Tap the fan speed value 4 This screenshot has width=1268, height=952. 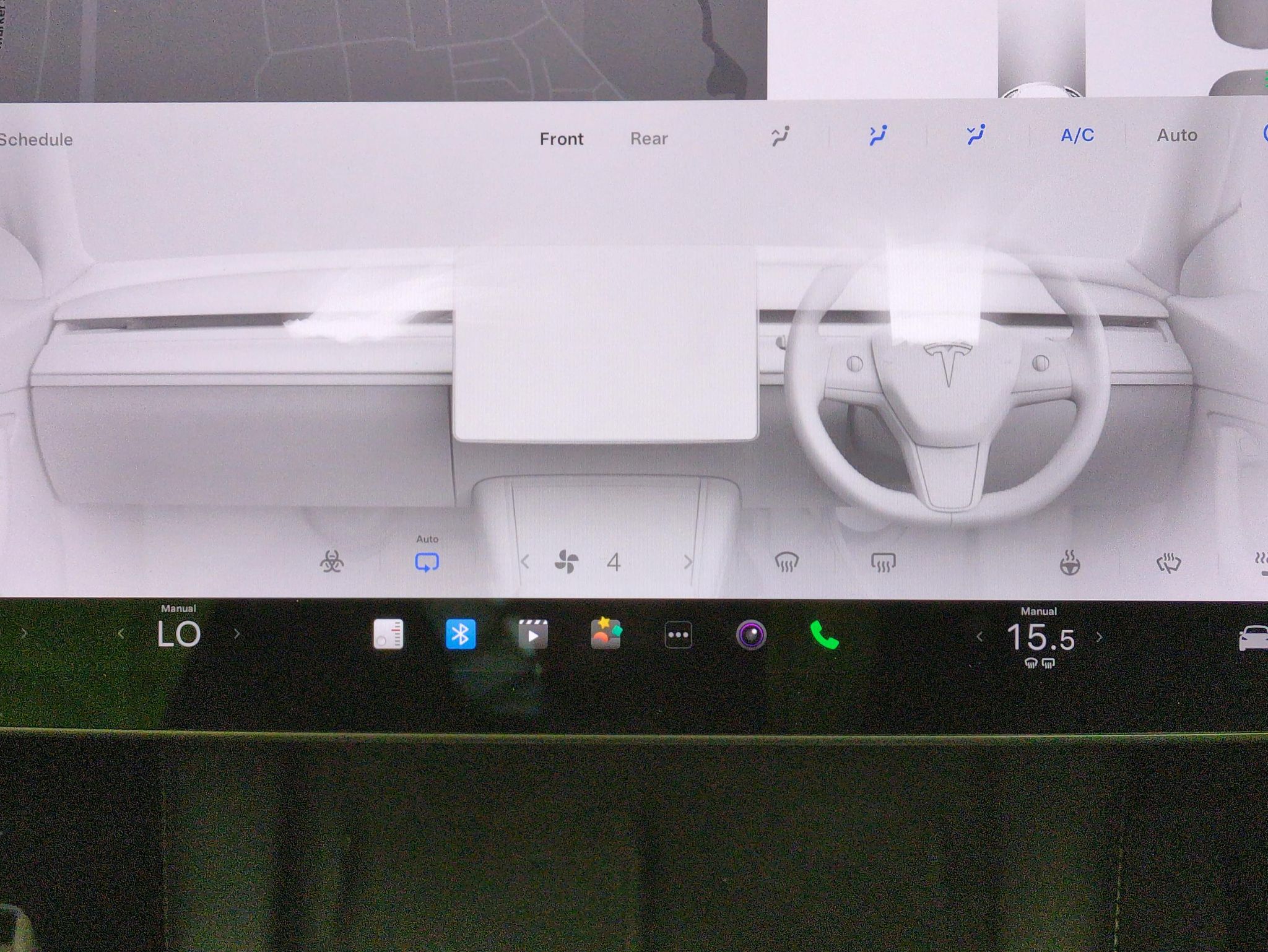coord(614,562)
